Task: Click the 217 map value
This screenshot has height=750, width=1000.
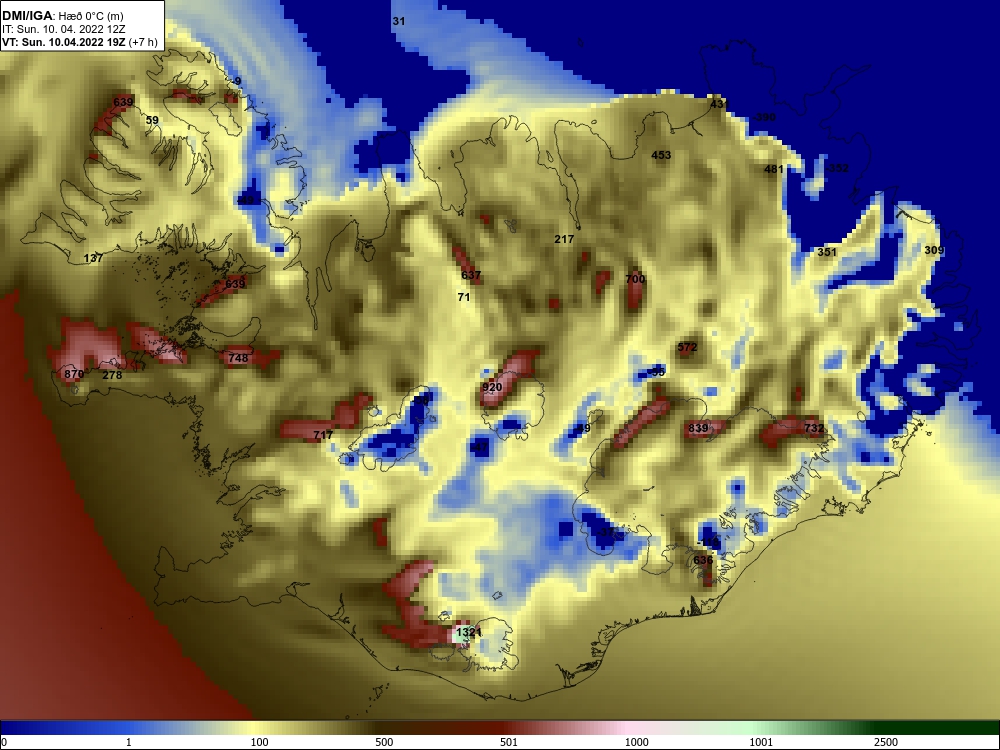Action: [x=564, y=239]
